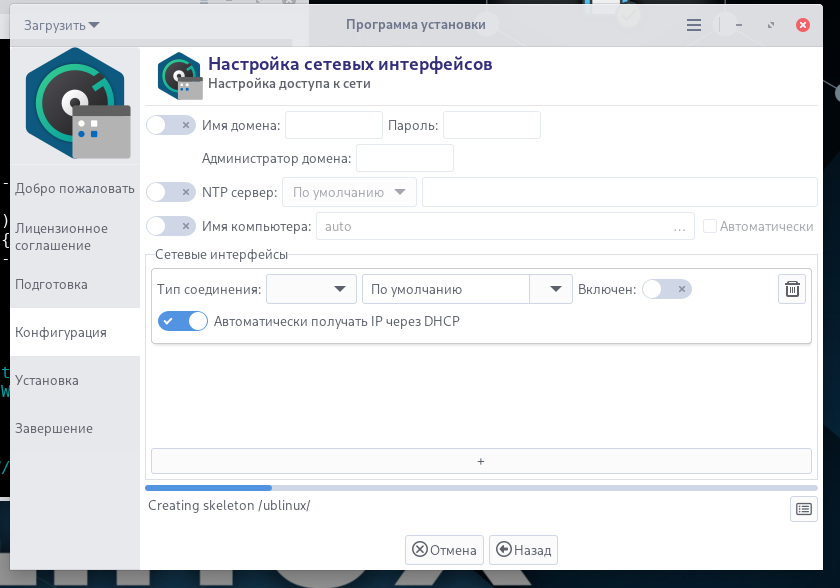This screenshot has height=588, width=840.
Task: Enable the domain name toggle
Action: 171,125
